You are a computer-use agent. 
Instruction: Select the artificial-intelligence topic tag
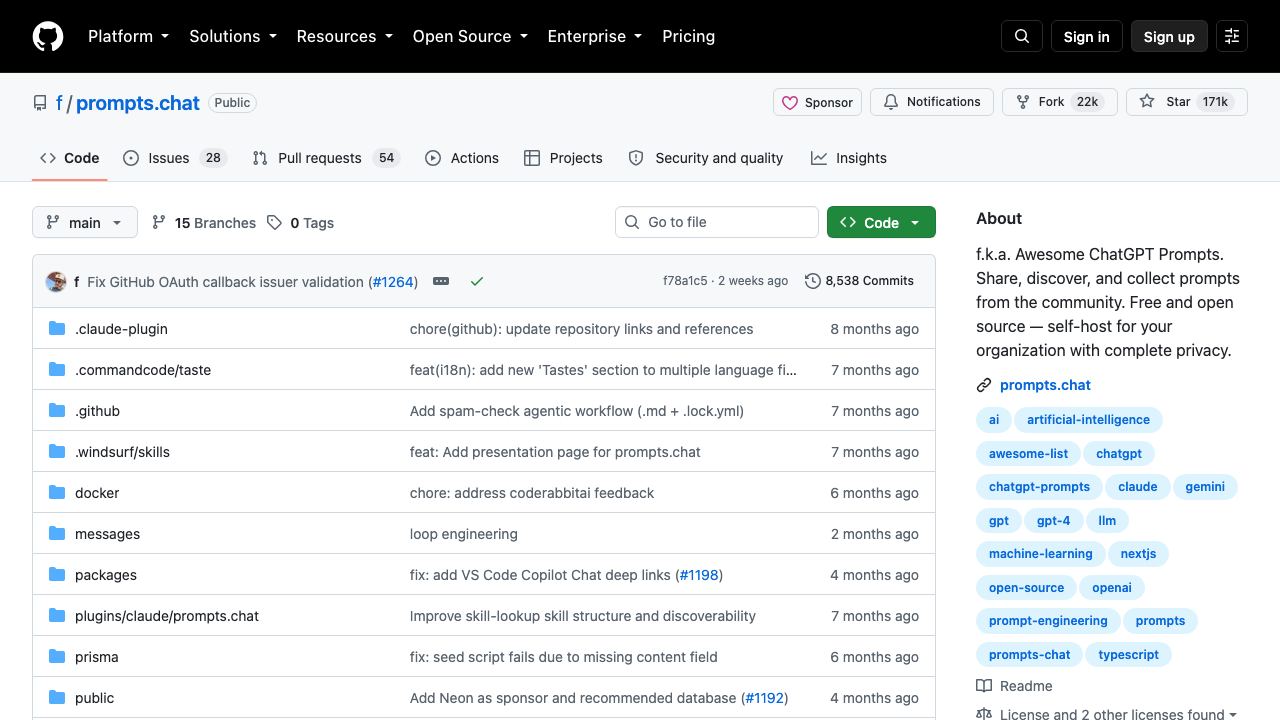click(x=1088, y=420)
